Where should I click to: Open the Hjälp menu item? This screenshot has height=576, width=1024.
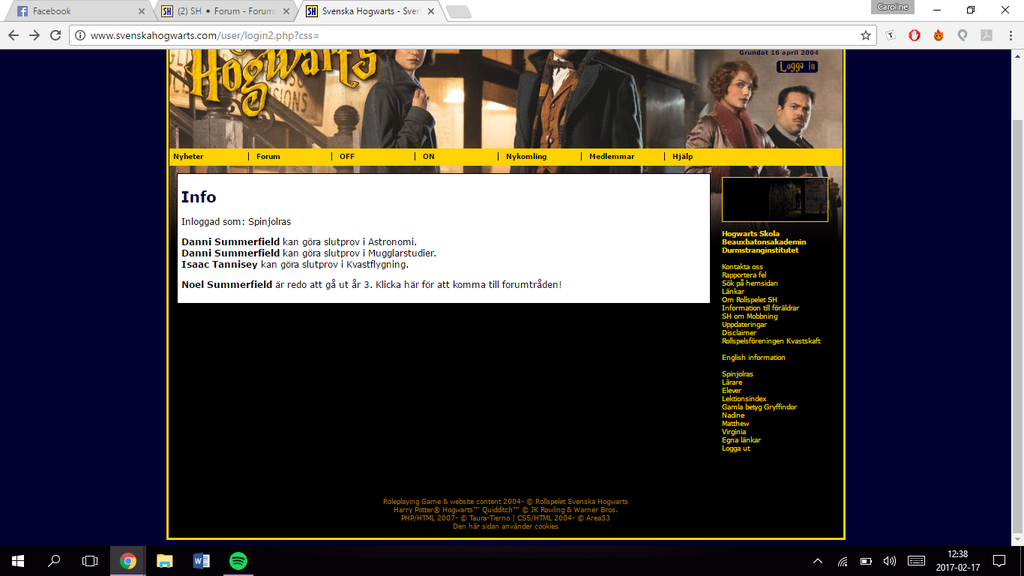coord(682,157)
